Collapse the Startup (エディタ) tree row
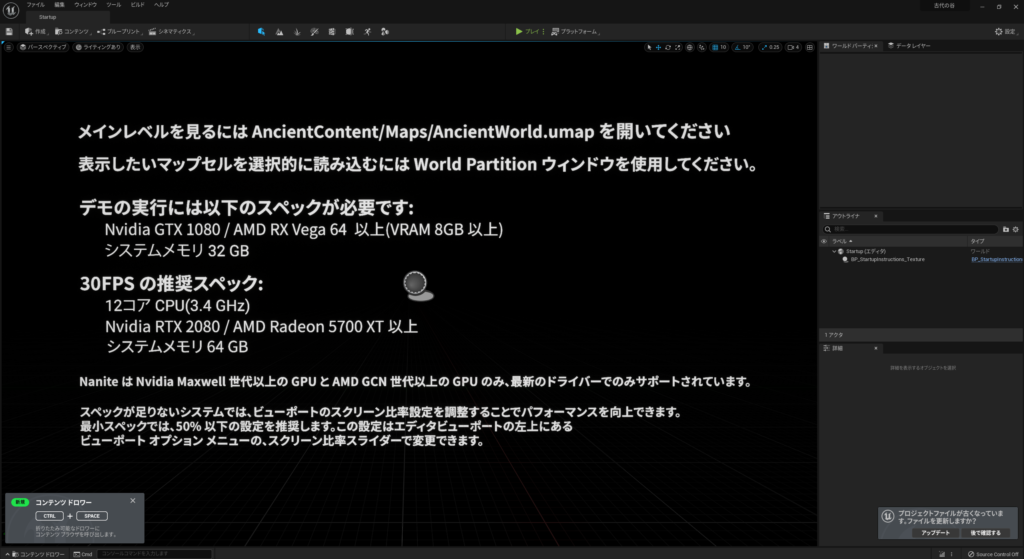 point(834,251)
